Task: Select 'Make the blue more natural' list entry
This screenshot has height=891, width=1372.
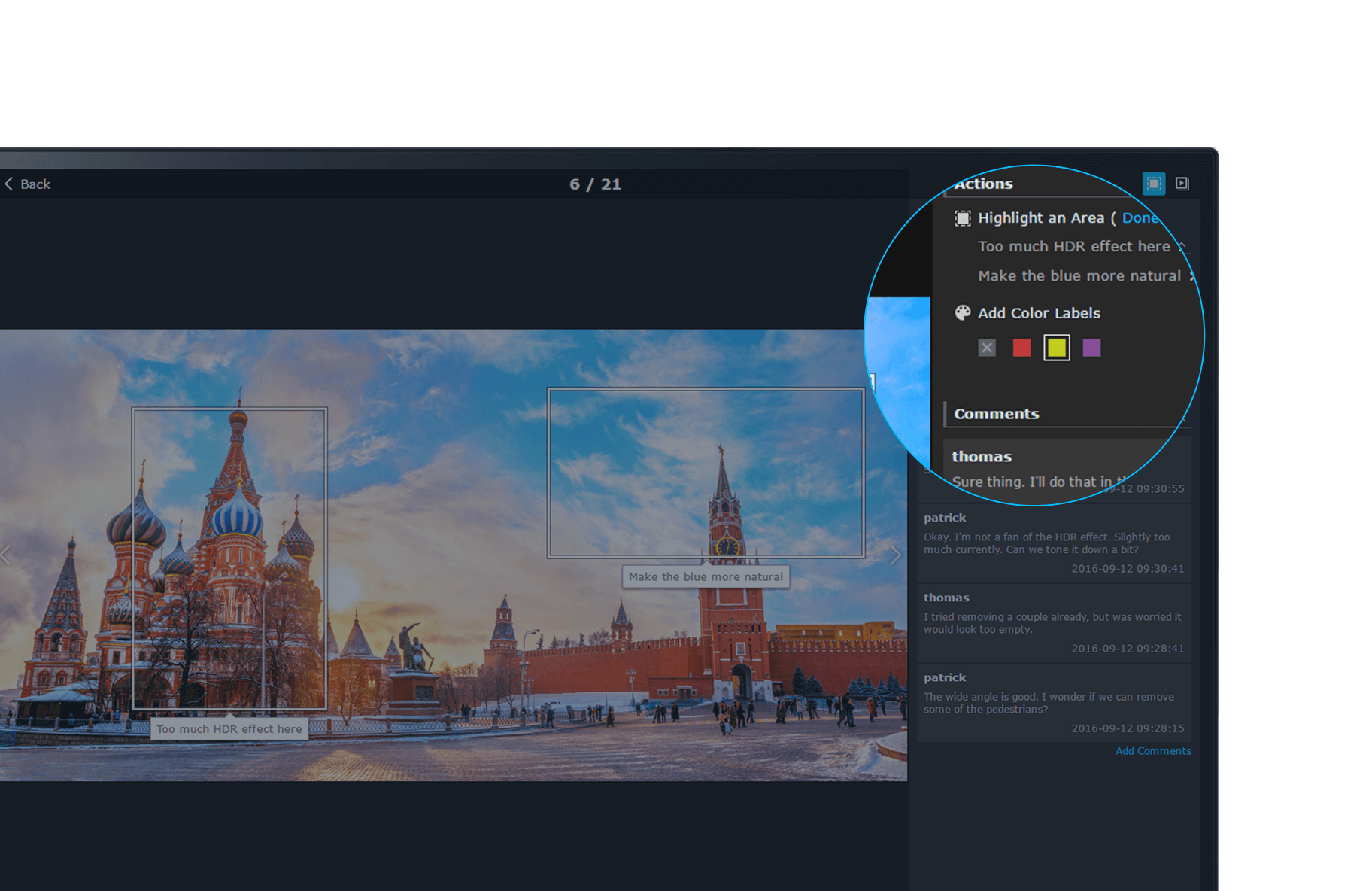Action: [1079, 276]
